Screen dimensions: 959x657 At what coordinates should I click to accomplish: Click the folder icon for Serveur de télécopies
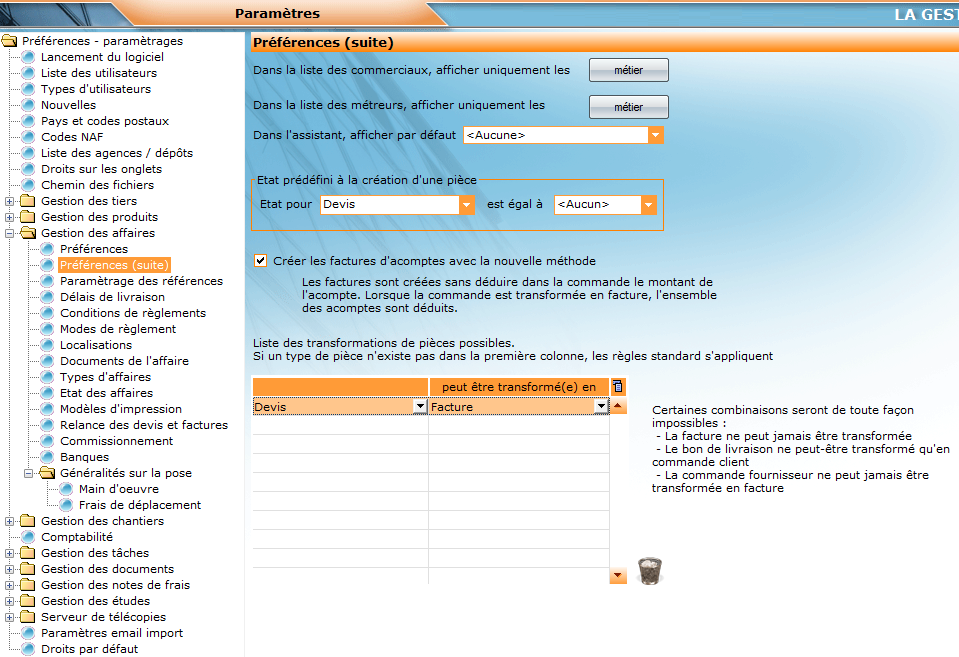tap(28, 617)
